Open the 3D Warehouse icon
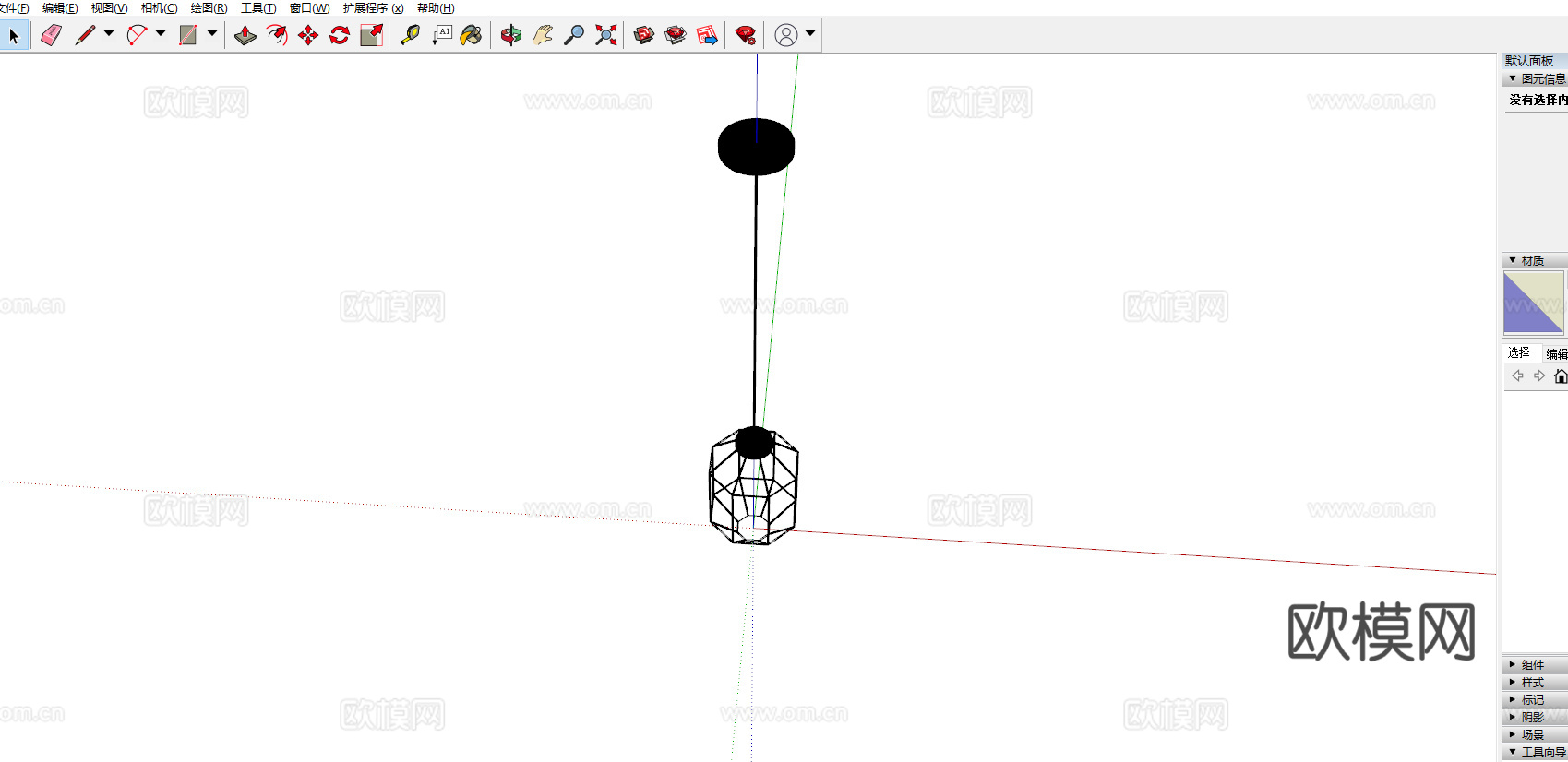The image size is (1568, 762). [644, 35]
